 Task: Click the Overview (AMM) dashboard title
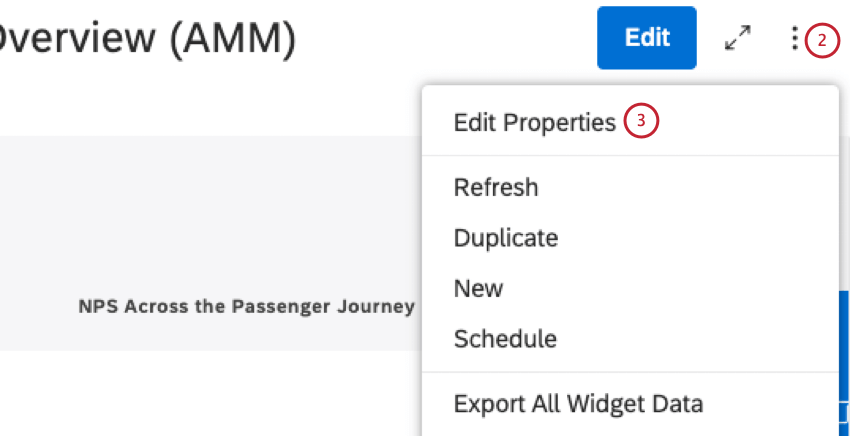pos(150,38)
